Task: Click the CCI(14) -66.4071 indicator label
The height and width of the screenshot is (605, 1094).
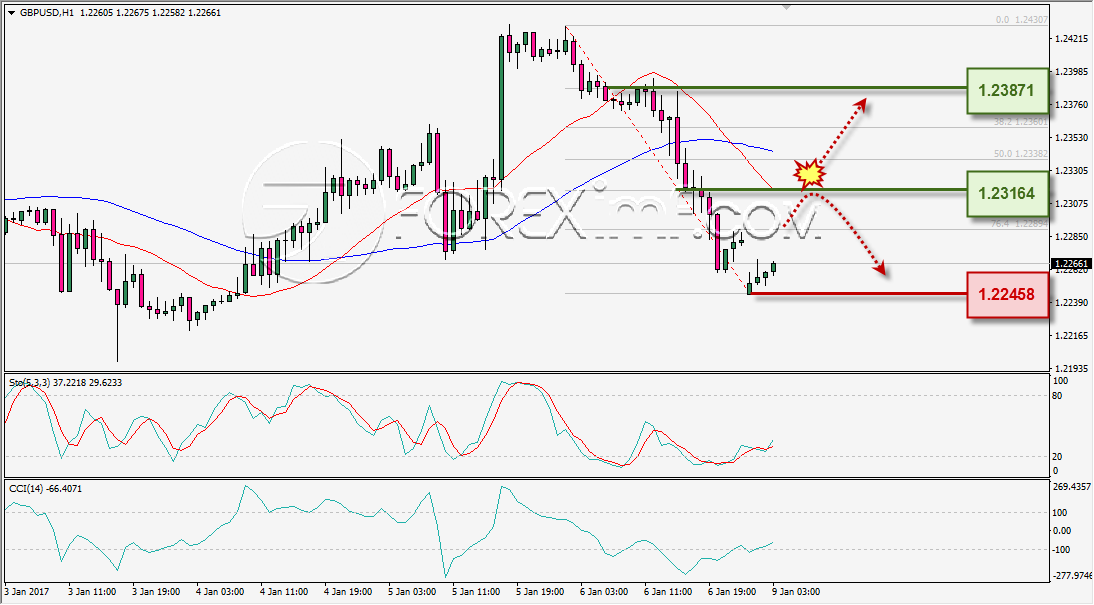Action: (45, 488)
